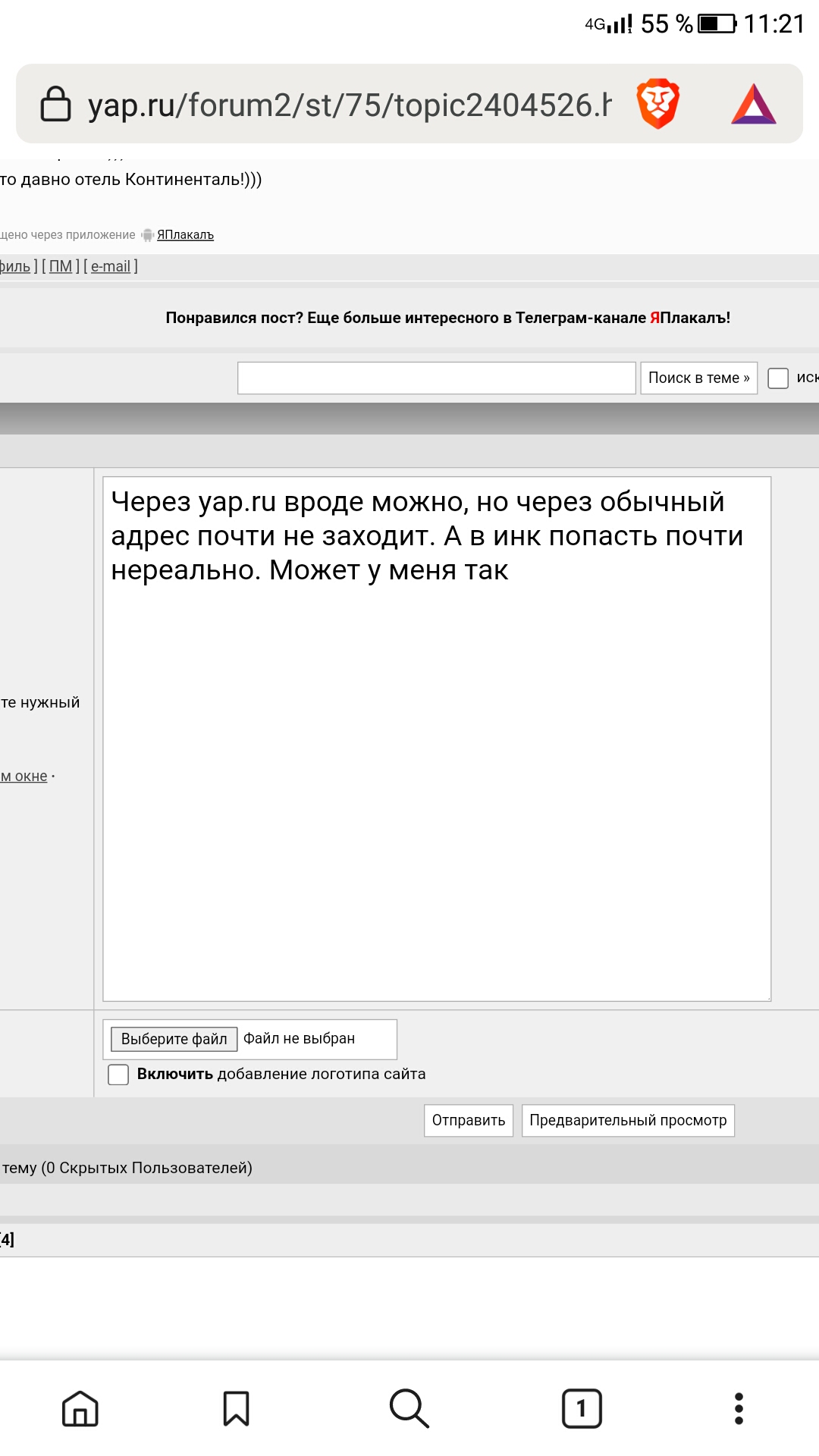Open the tab switcher showing 1 tab
This screenshot has width=819, height=1456.
click(582, 1409)
